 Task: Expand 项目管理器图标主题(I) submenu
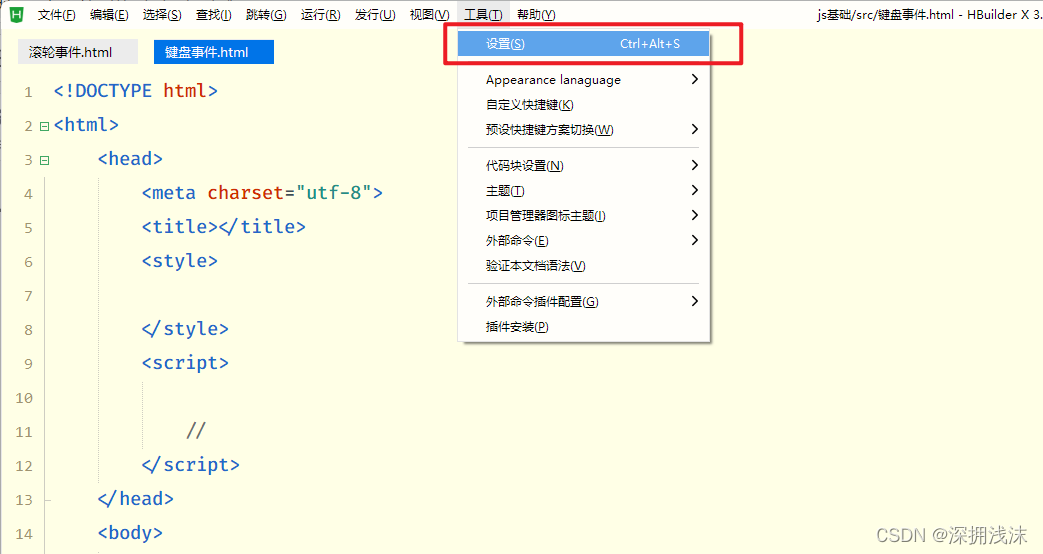[x=584, y=215]
